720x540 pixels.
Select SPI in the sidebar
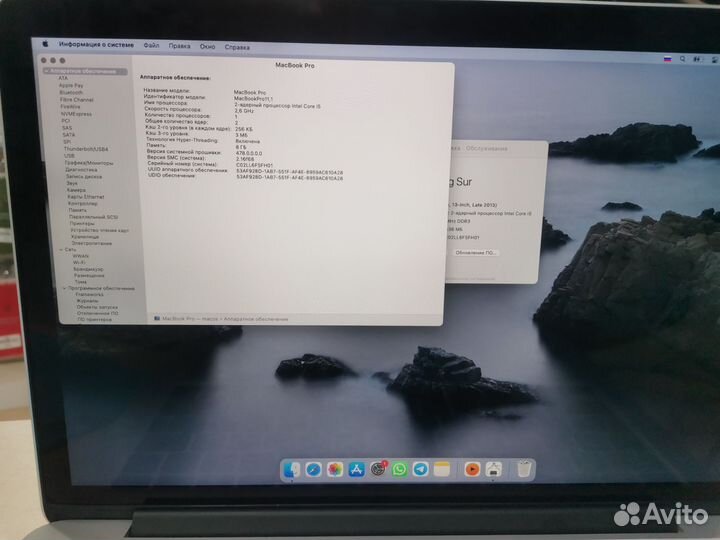[67, 142]
